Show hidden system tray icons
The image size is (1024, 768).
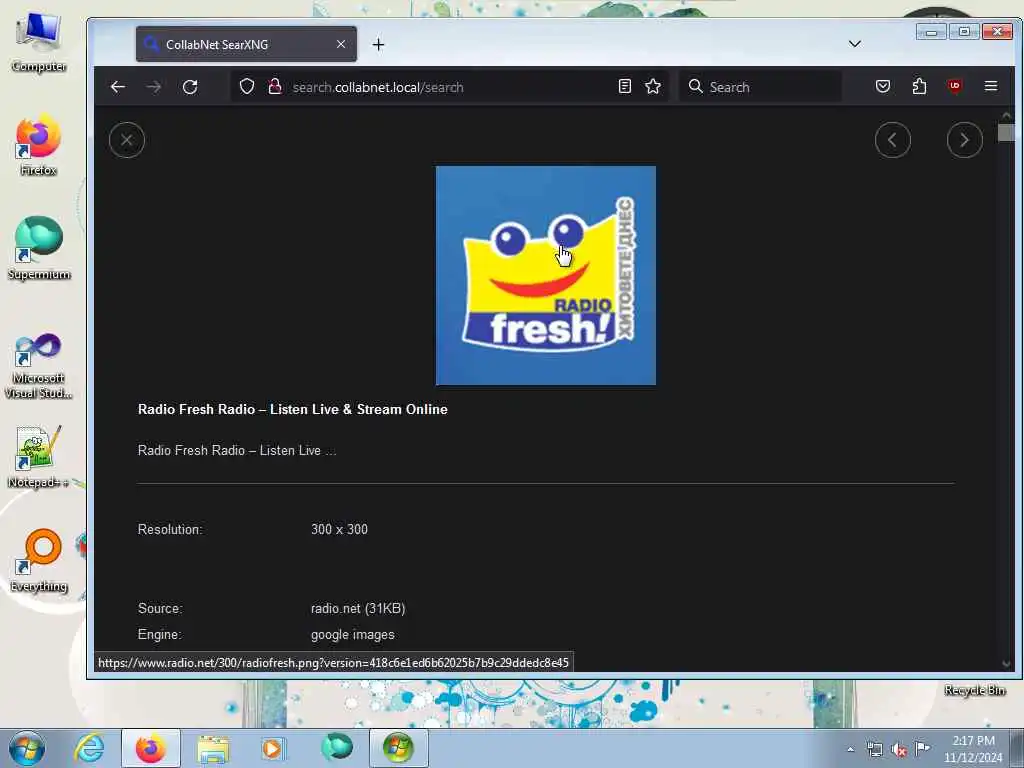click(x=850, y=750)
